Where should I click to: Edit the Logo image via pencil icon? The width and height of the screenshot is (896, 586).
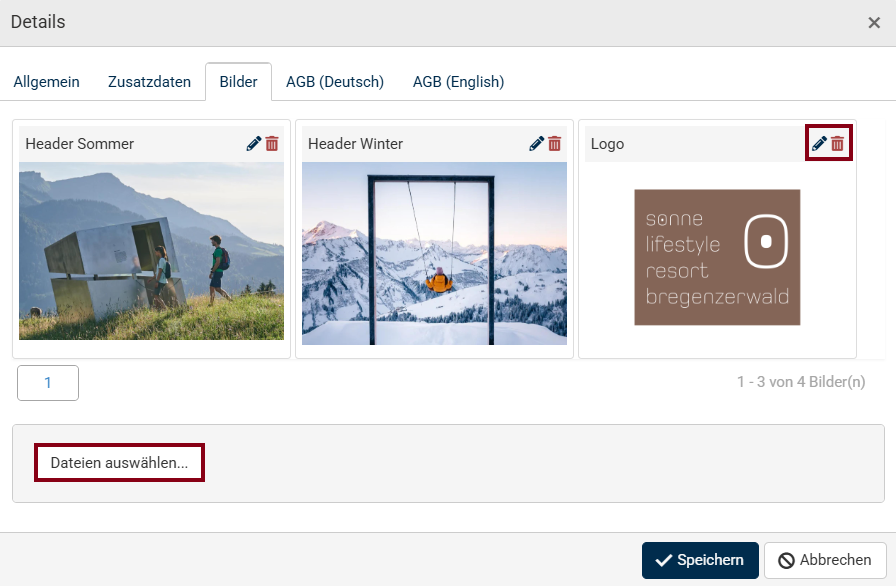pos(819,143)
